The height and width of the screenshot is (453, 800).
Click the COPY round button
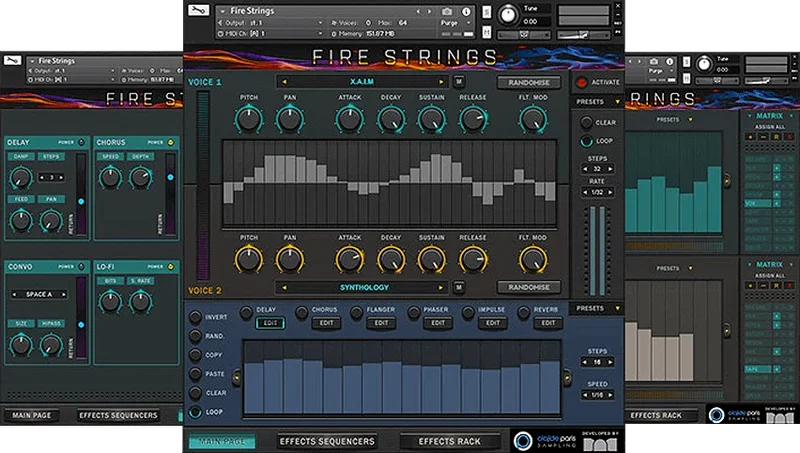click(195, 355)
